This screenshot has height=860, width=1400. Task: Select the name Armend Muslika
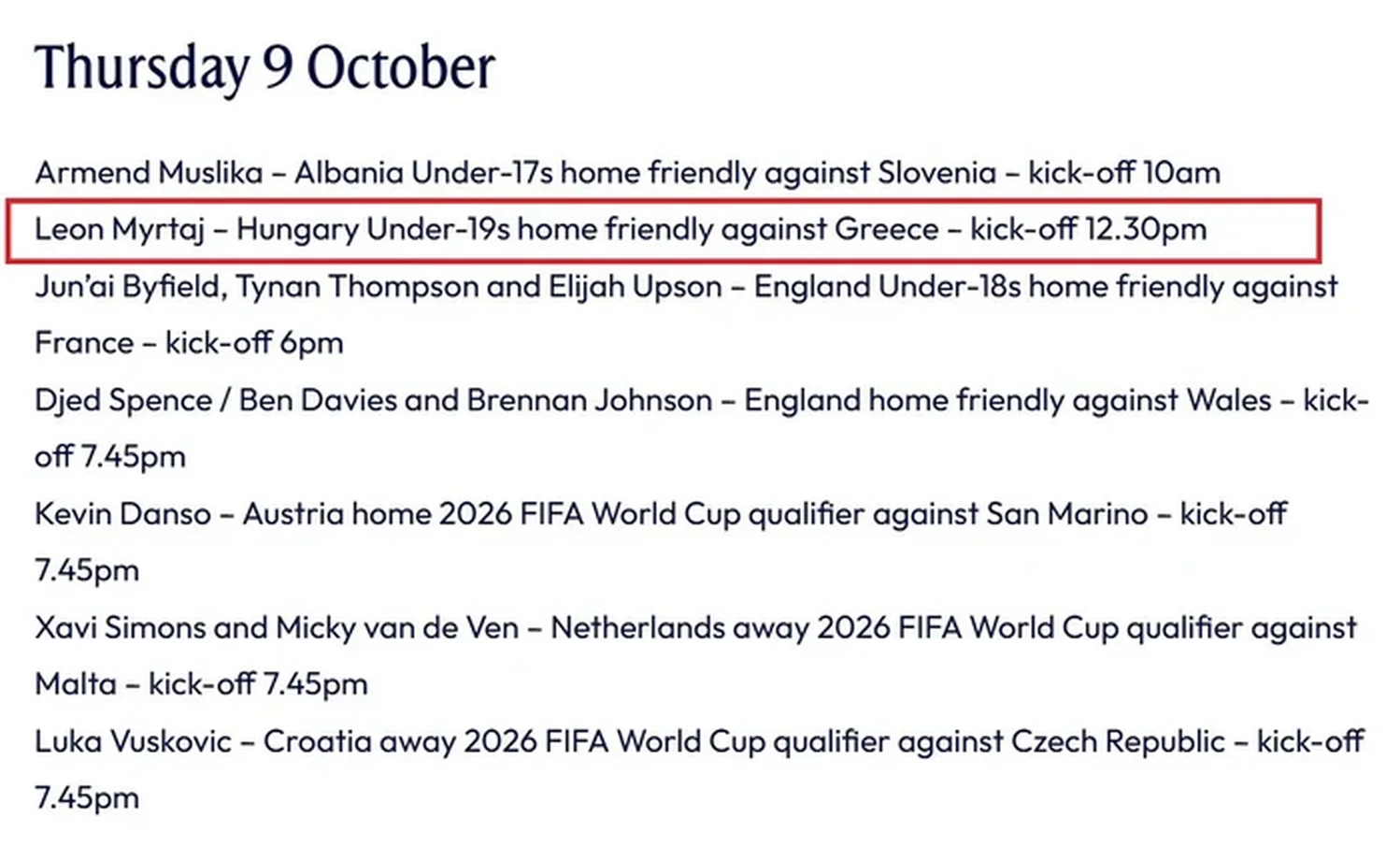tap(149, 173)
